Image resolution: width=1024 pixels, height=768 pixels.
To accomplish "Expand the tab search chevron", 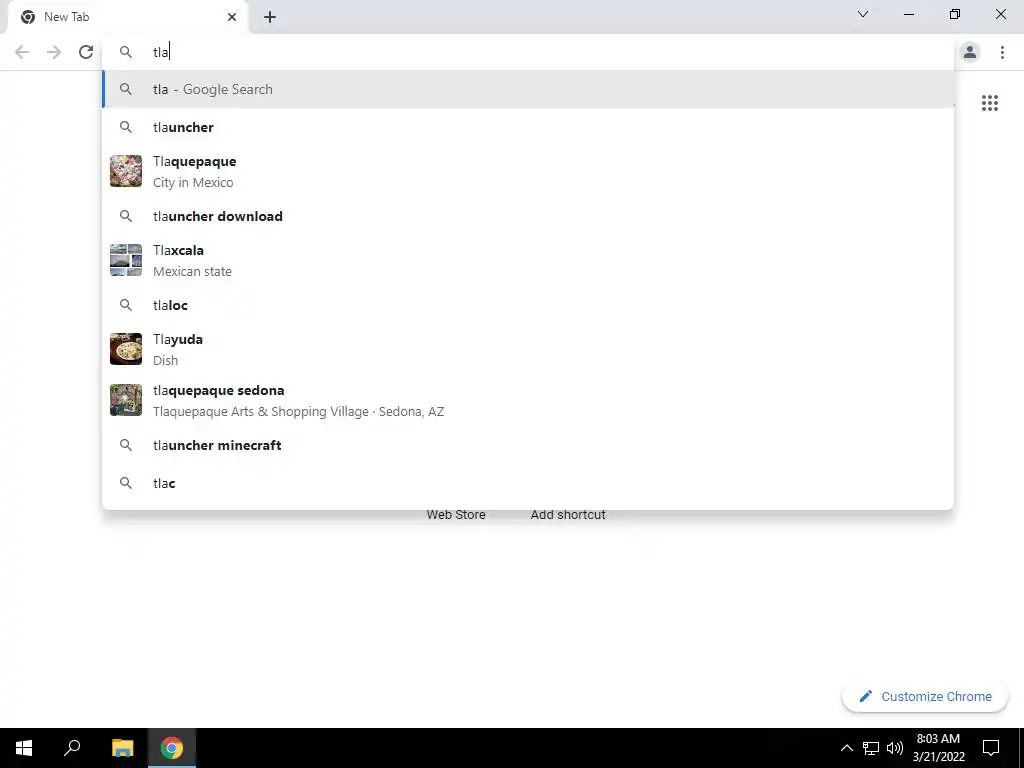I will 863,14.
